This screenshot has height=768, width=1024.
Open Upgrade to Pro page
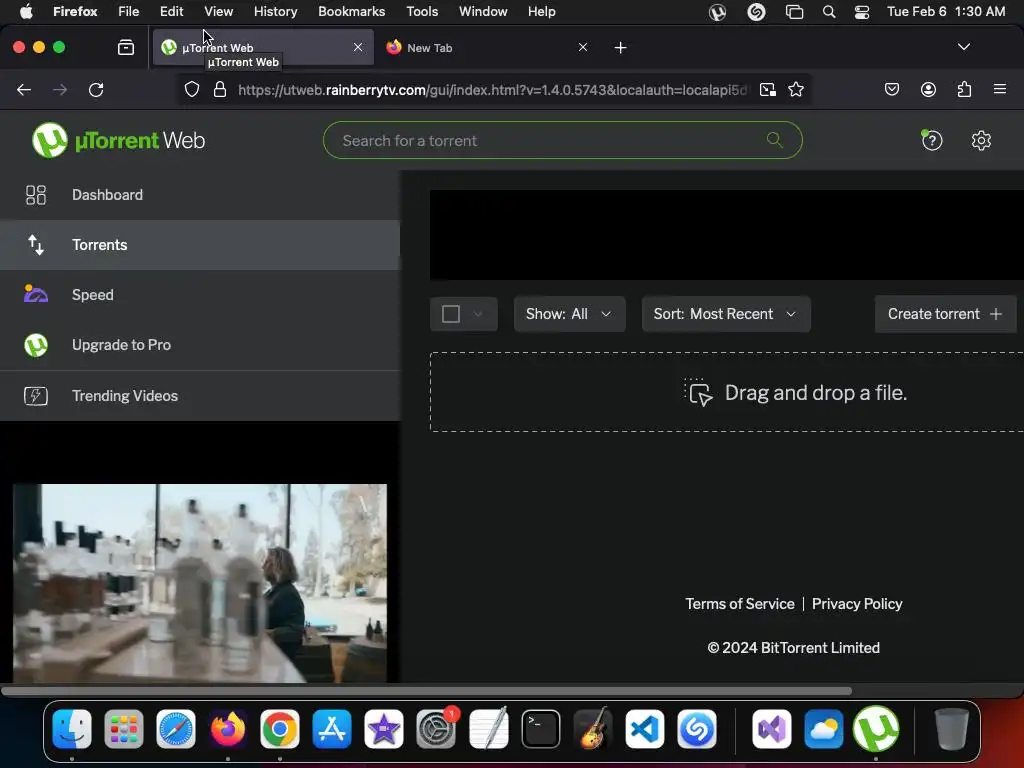click(x=200, y=345)
